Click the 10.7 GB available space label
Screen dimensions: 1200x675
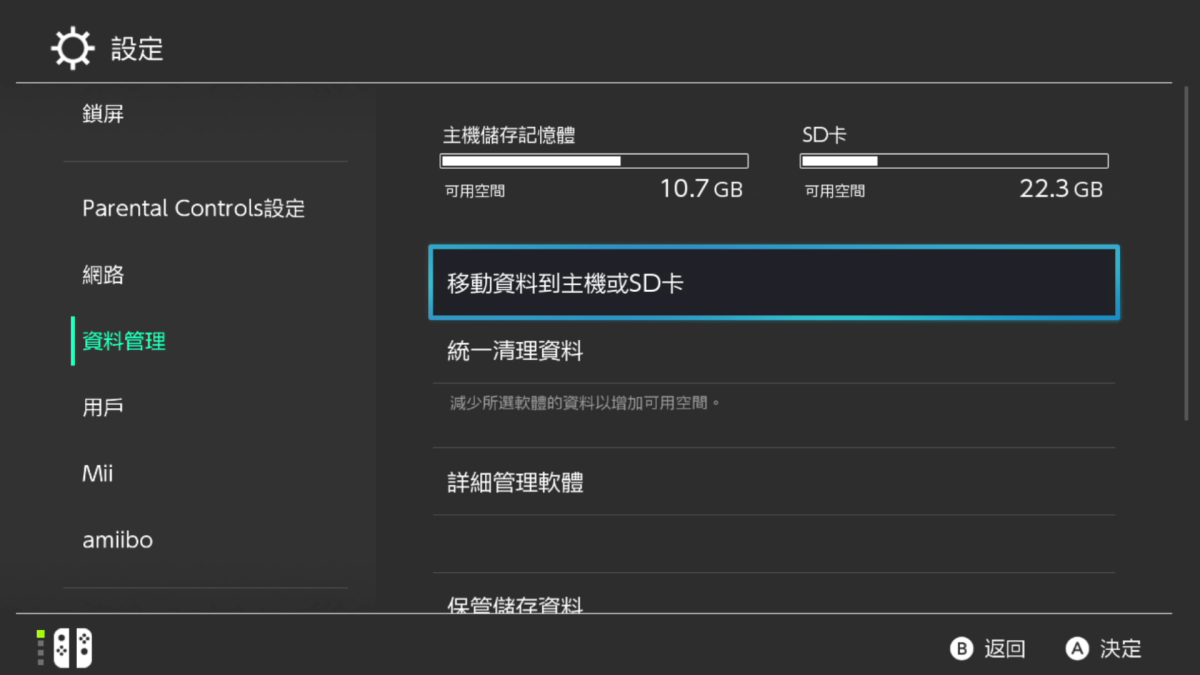tap(700, 190)
